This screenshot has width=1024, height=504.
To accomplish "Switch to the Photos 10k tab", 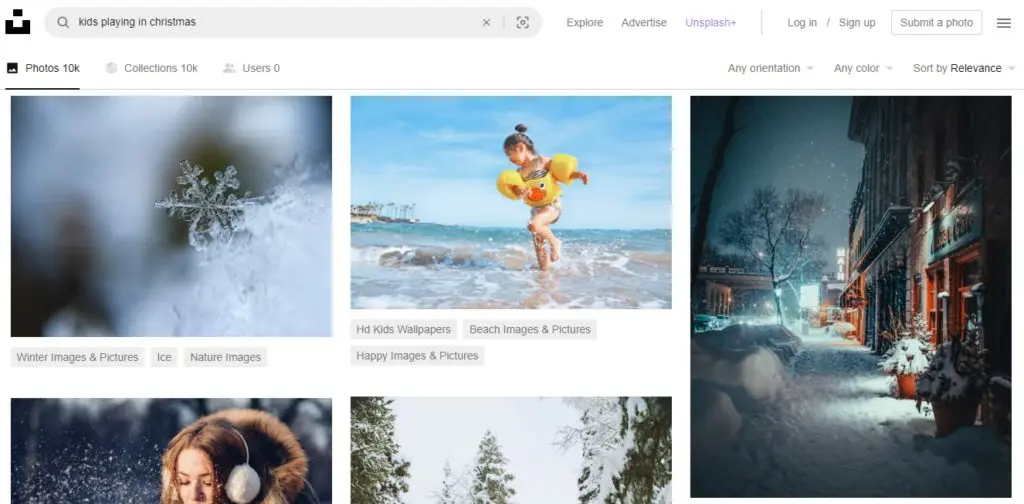I will tap(43, 68).
